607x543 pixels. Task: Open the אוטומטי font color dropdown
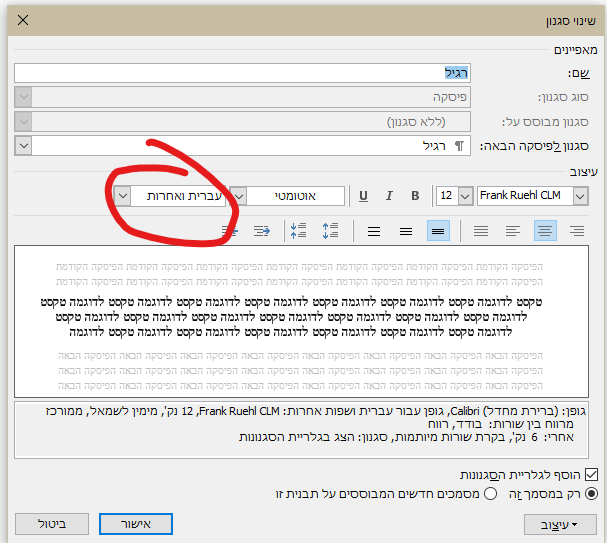(239, 196)
